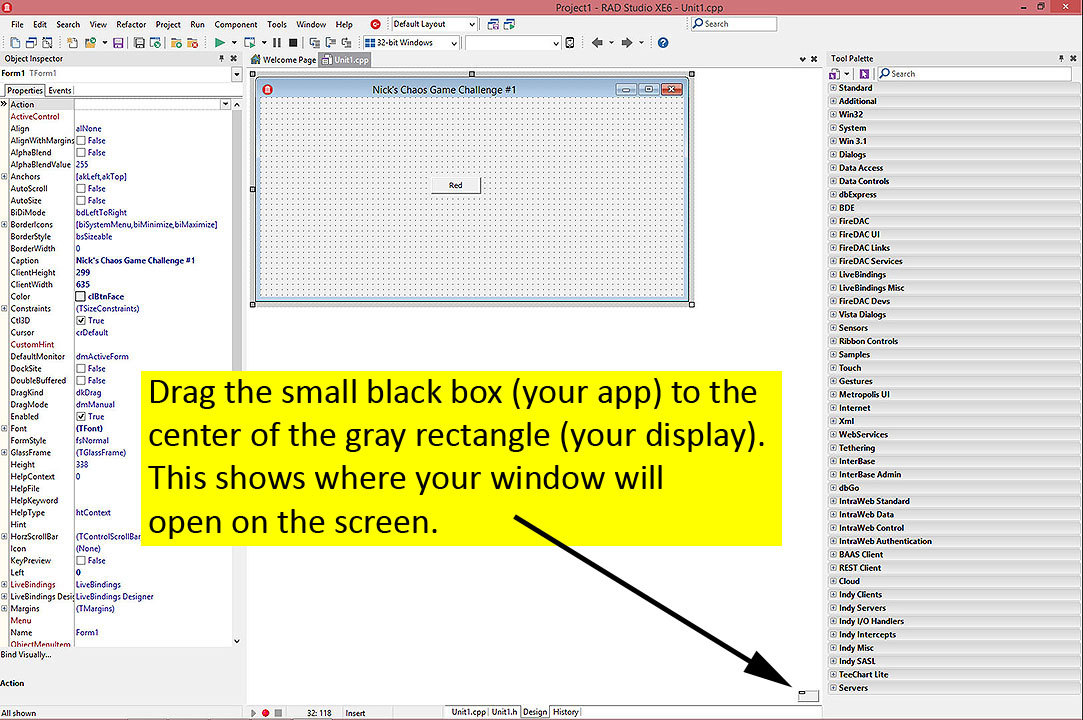This screenshot has width=1083, height=720.
Task: Click the macro play triangle in status bar
Action: [253, 713]
